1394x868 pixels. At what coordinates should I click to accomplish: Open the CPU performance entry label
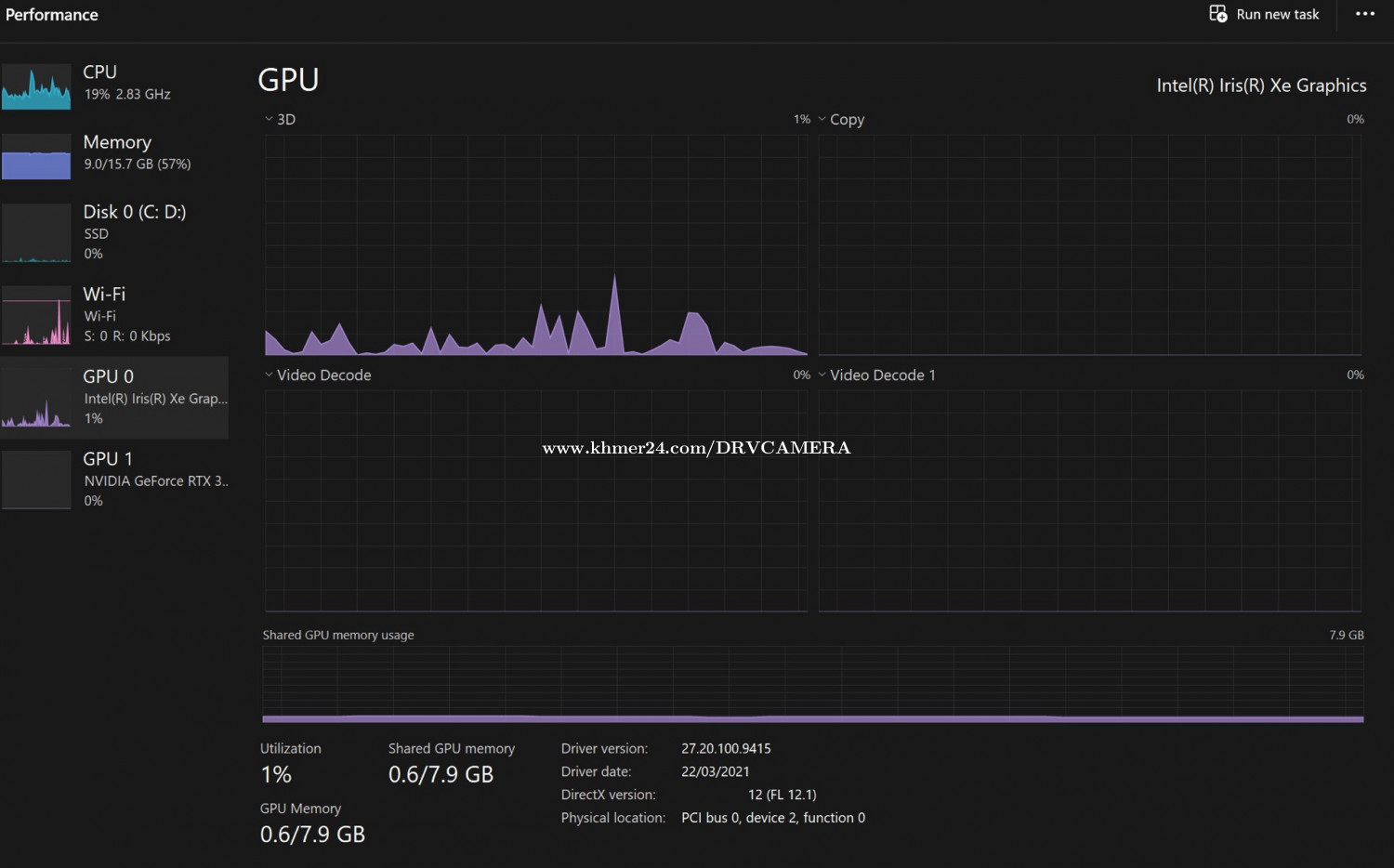pos(100,72)
